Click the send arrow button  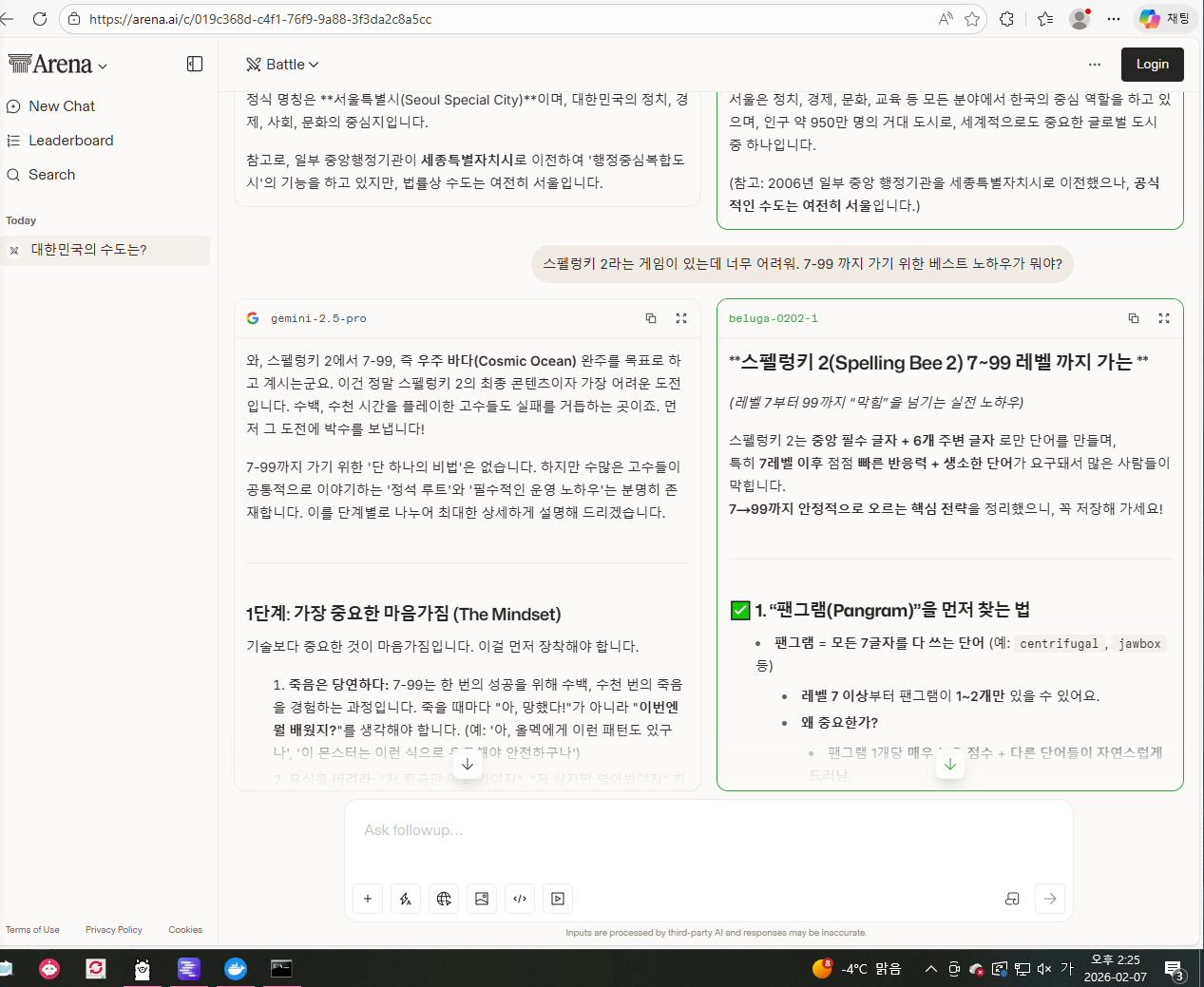point(1050,899)
